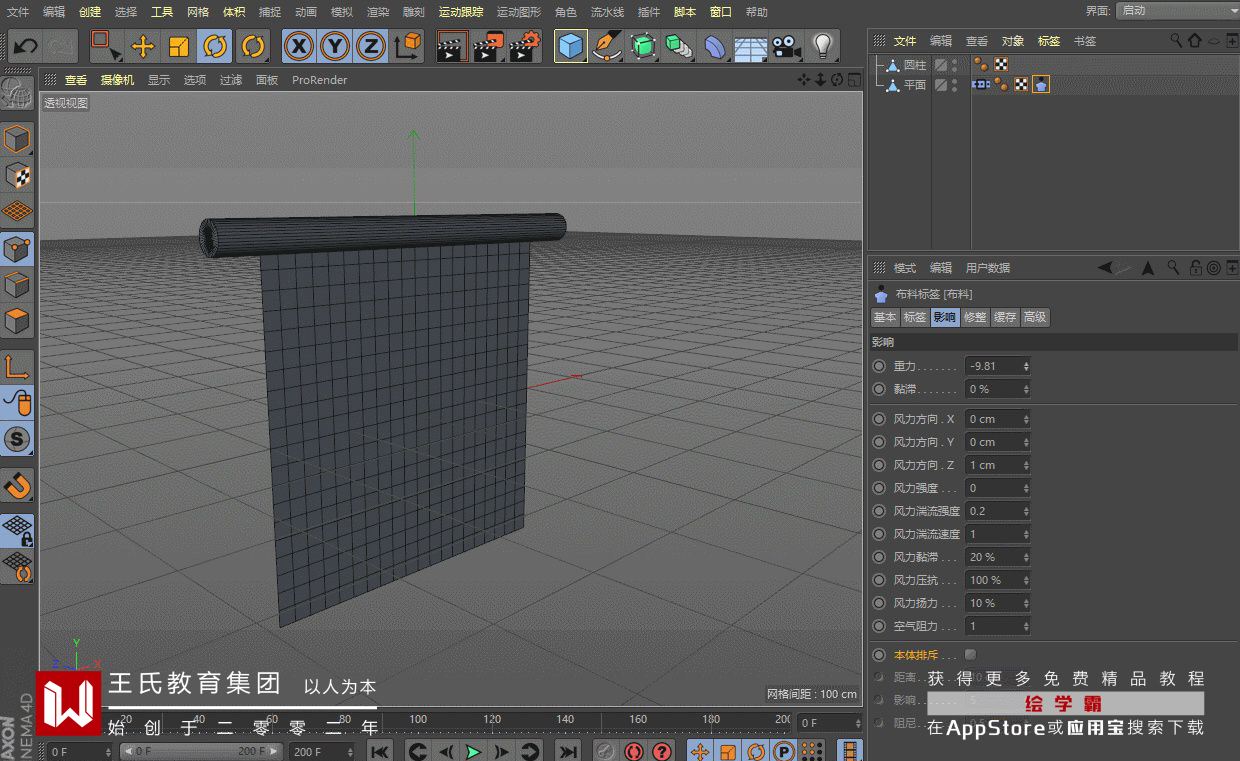Click the undo arrow icon
Screen dimensions: 1240x761
(x=25, y=47)
